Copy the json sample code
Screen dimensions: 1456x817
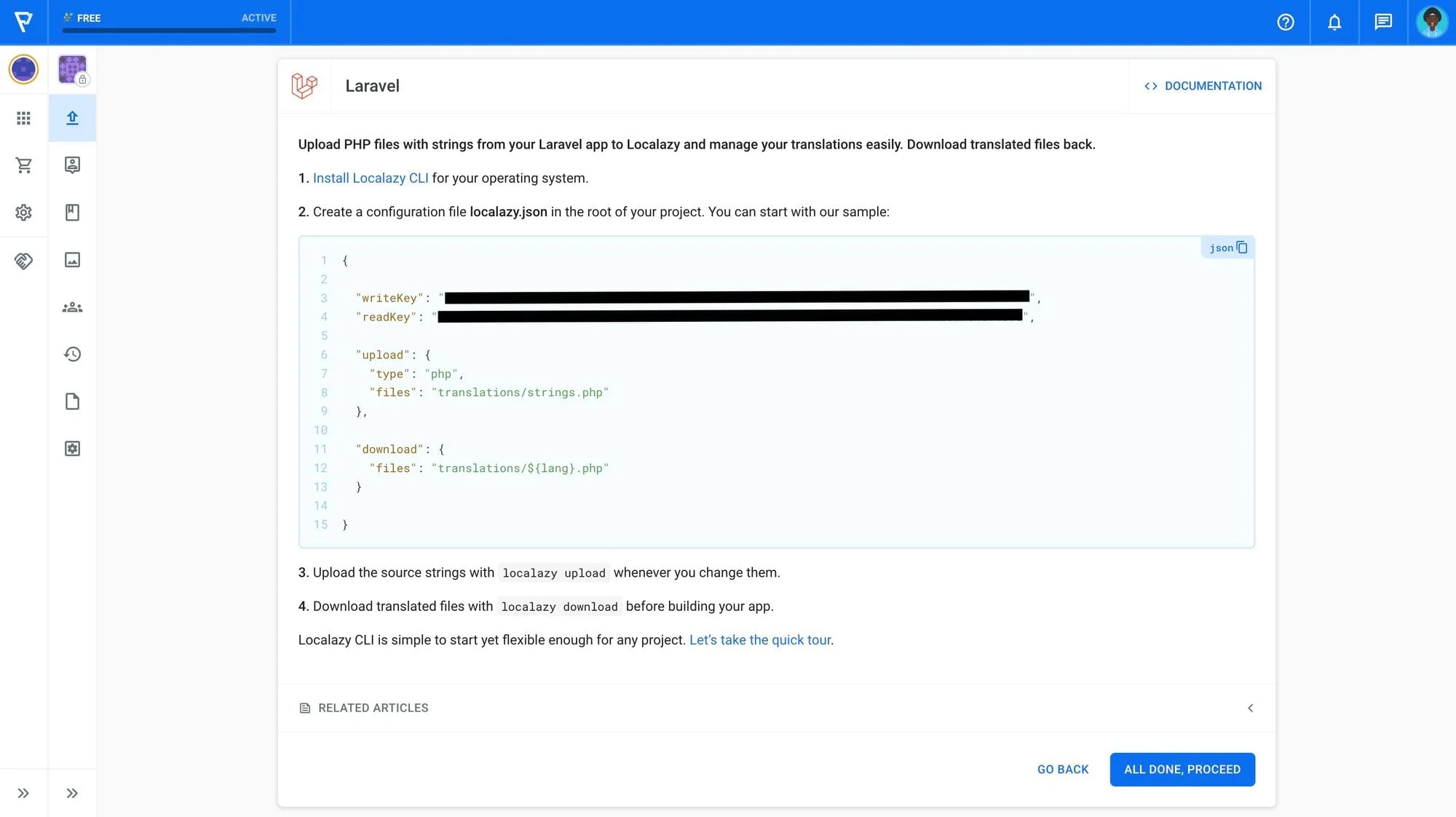click(1242, 248)
